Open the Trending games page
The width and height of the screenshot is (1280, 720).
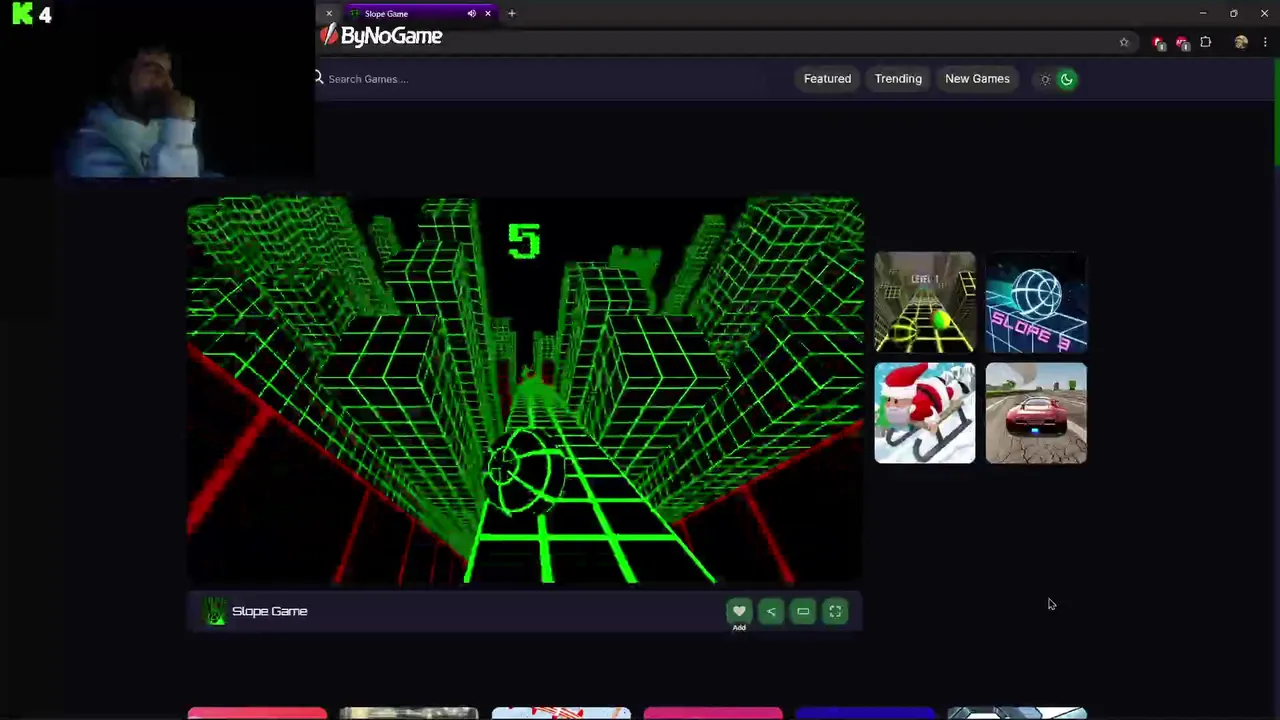(x=898, y=79)
